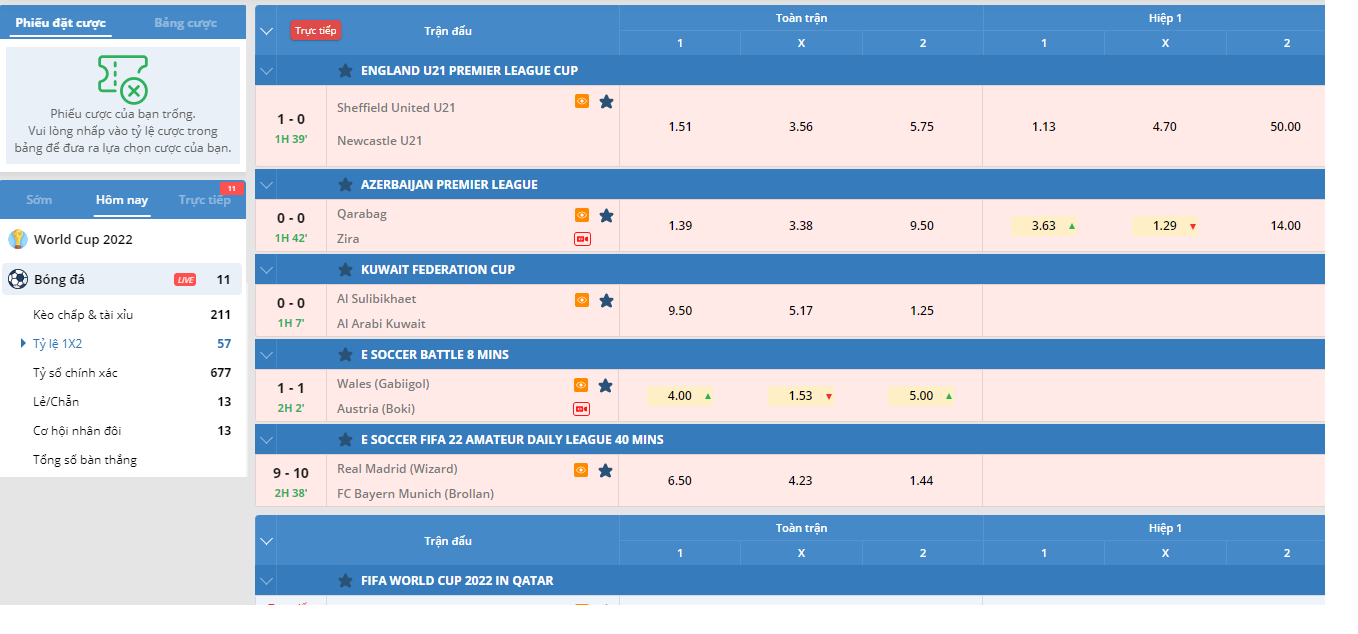
Task: Select the Kèo chấp & tài xỉu link
Action: [83, 315]
